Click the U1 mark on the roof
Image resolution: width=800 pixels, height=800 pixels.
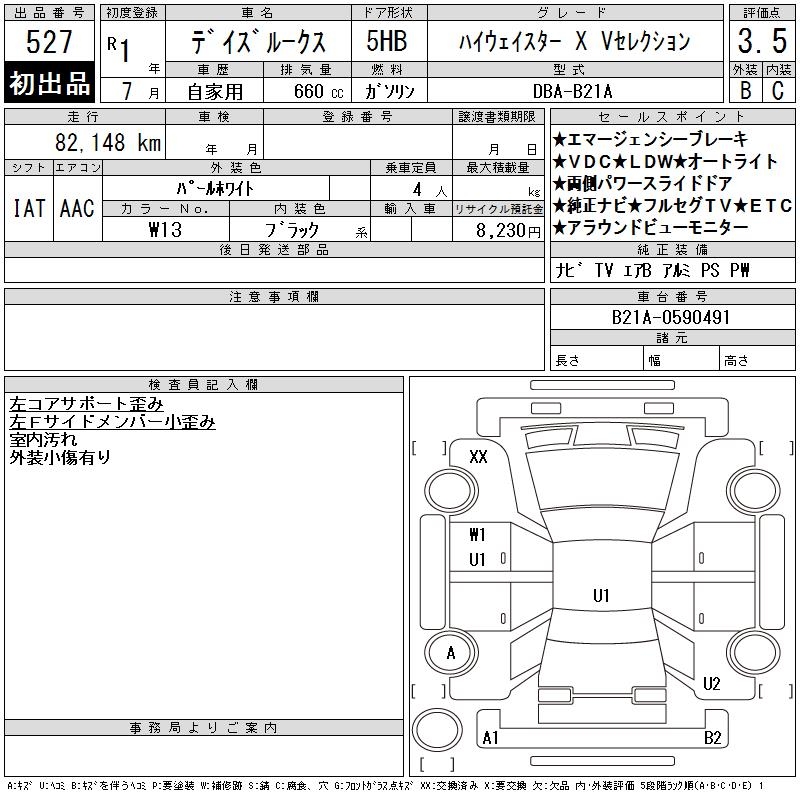601,595
